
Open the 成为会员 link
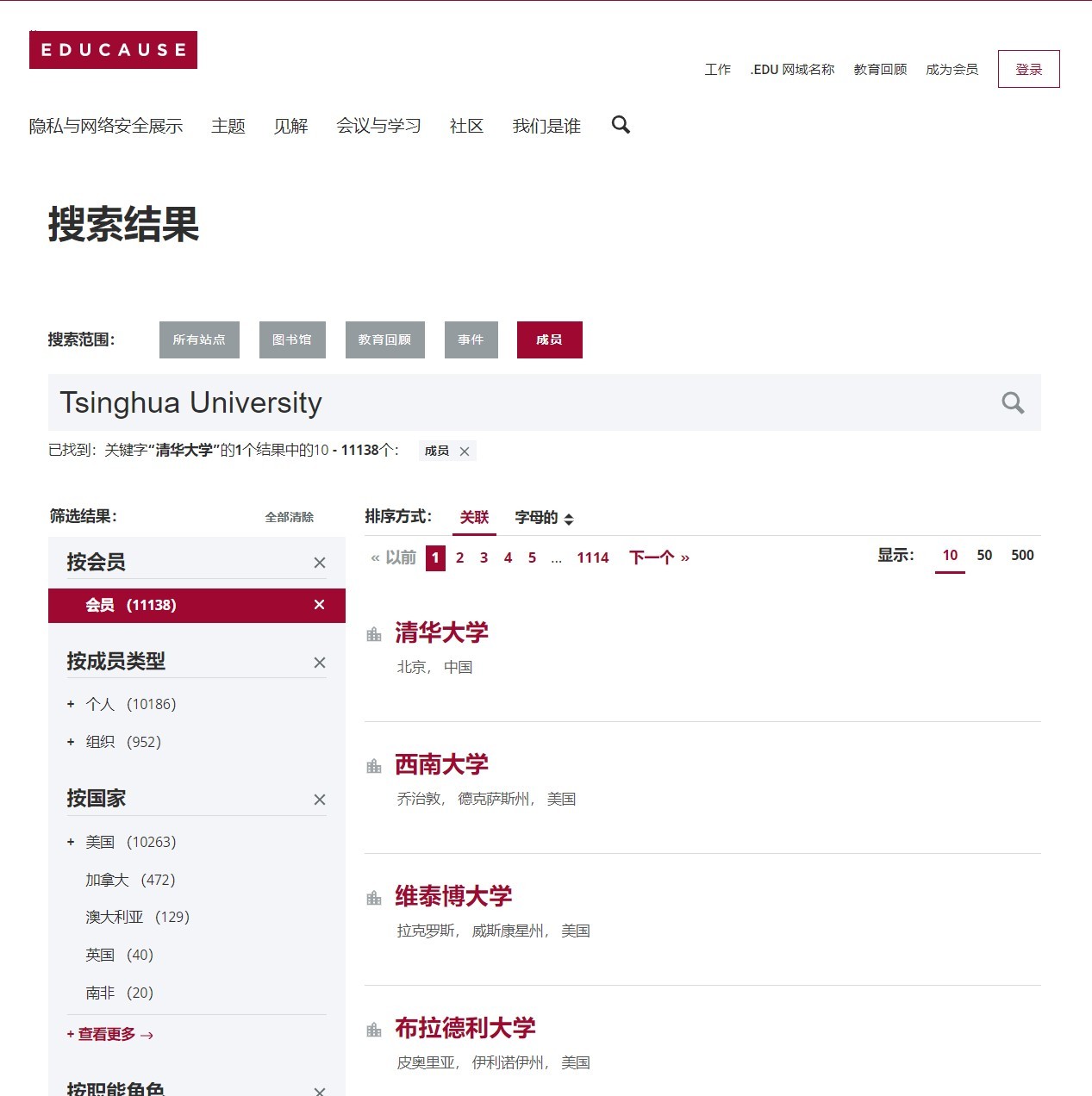[952, 69]
